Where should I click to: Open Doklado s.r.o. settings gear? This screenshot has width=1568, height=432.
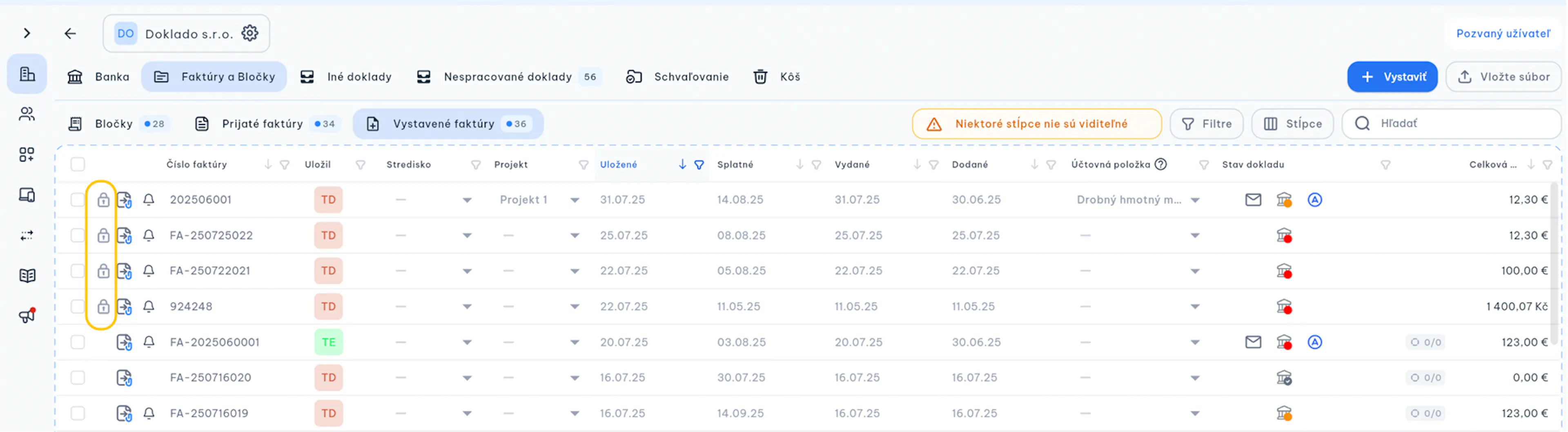(250, 33)
